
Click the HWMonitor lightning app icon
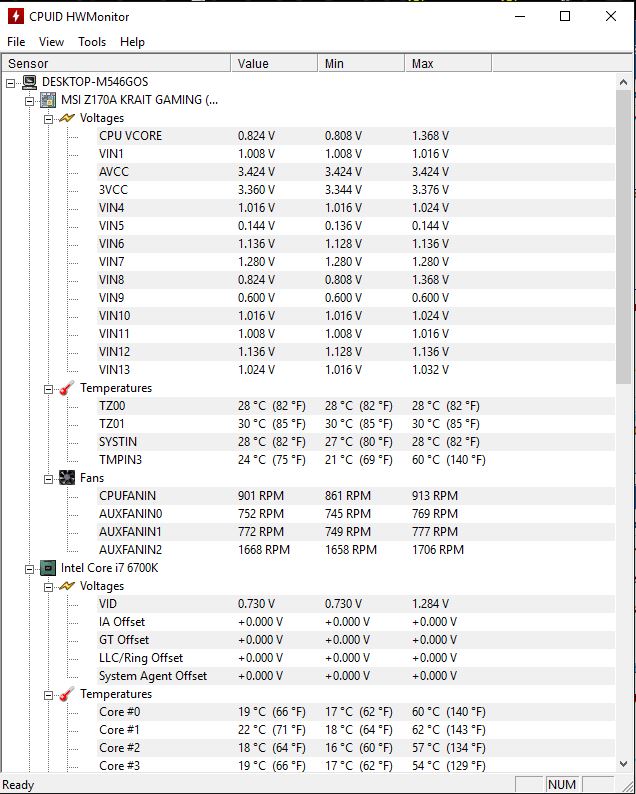coord(15,16)
